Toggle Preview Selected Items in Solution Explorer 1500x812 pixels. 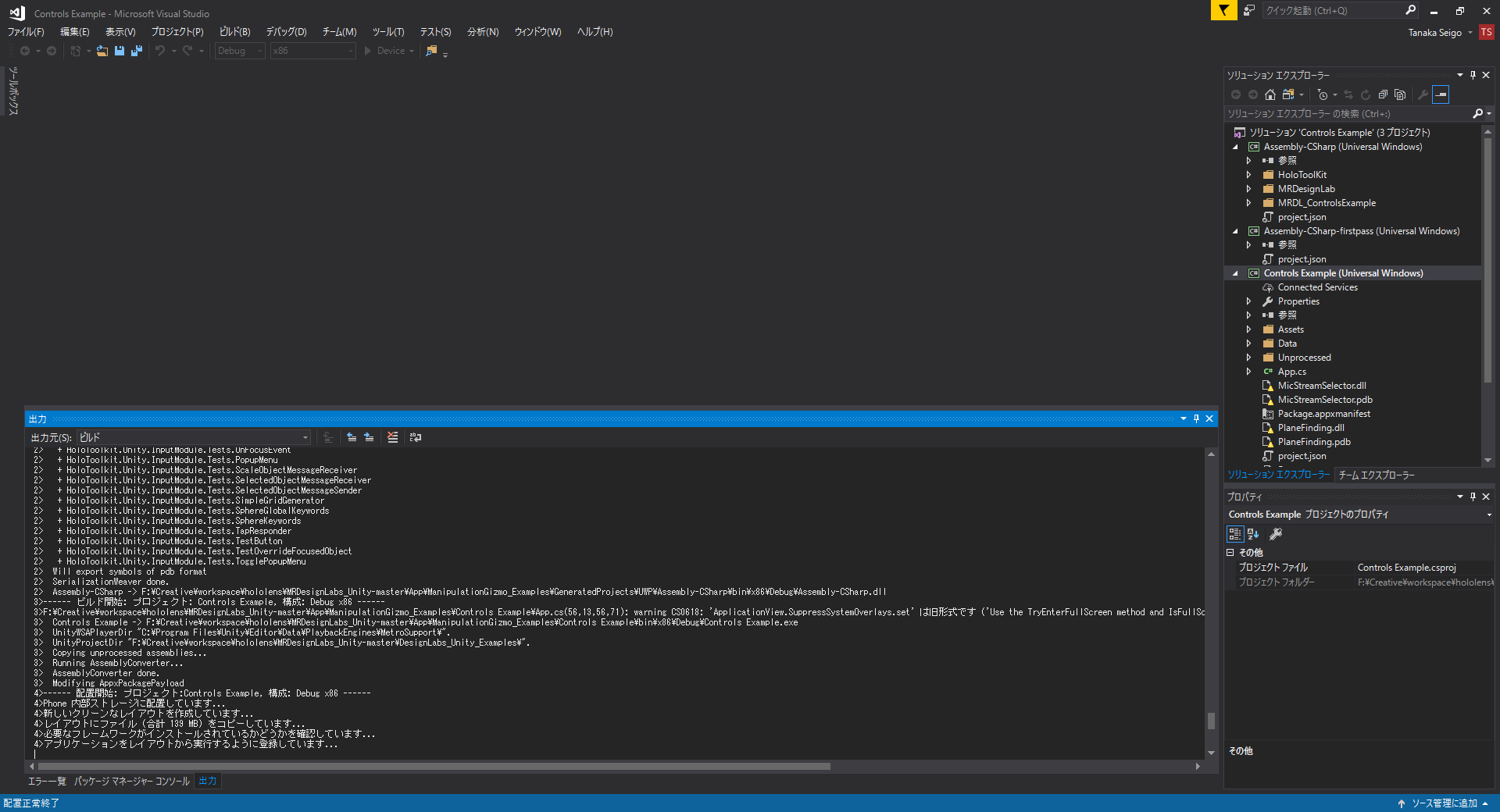point(1441,94)
